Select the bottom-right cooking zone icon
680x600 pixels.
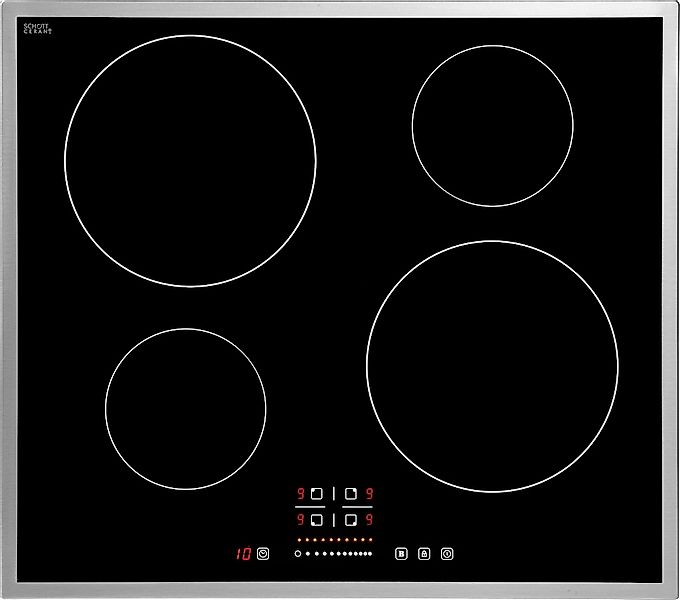tap(351, 519)
